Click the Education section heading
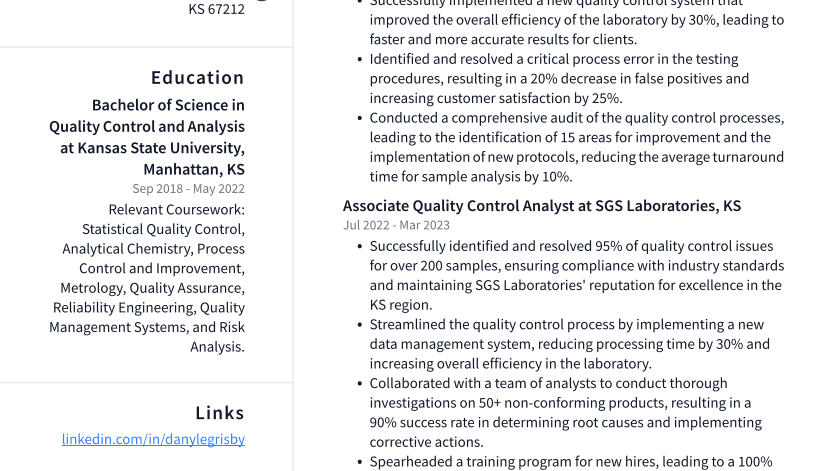This screenshot has height=471, width=833. [197, 78]
